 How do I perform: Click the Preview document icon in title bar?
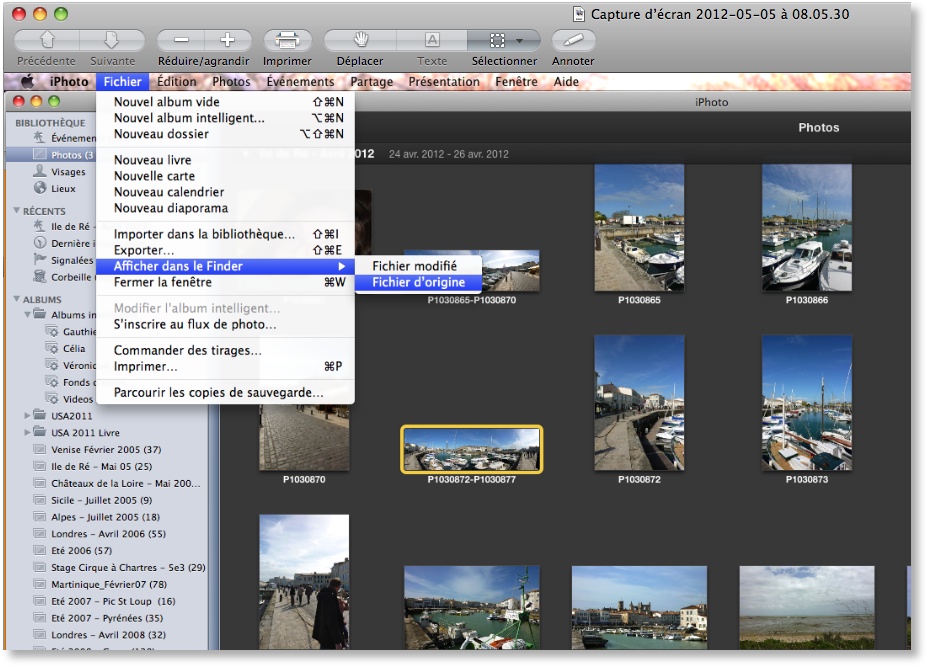click(x=579, y=14)
